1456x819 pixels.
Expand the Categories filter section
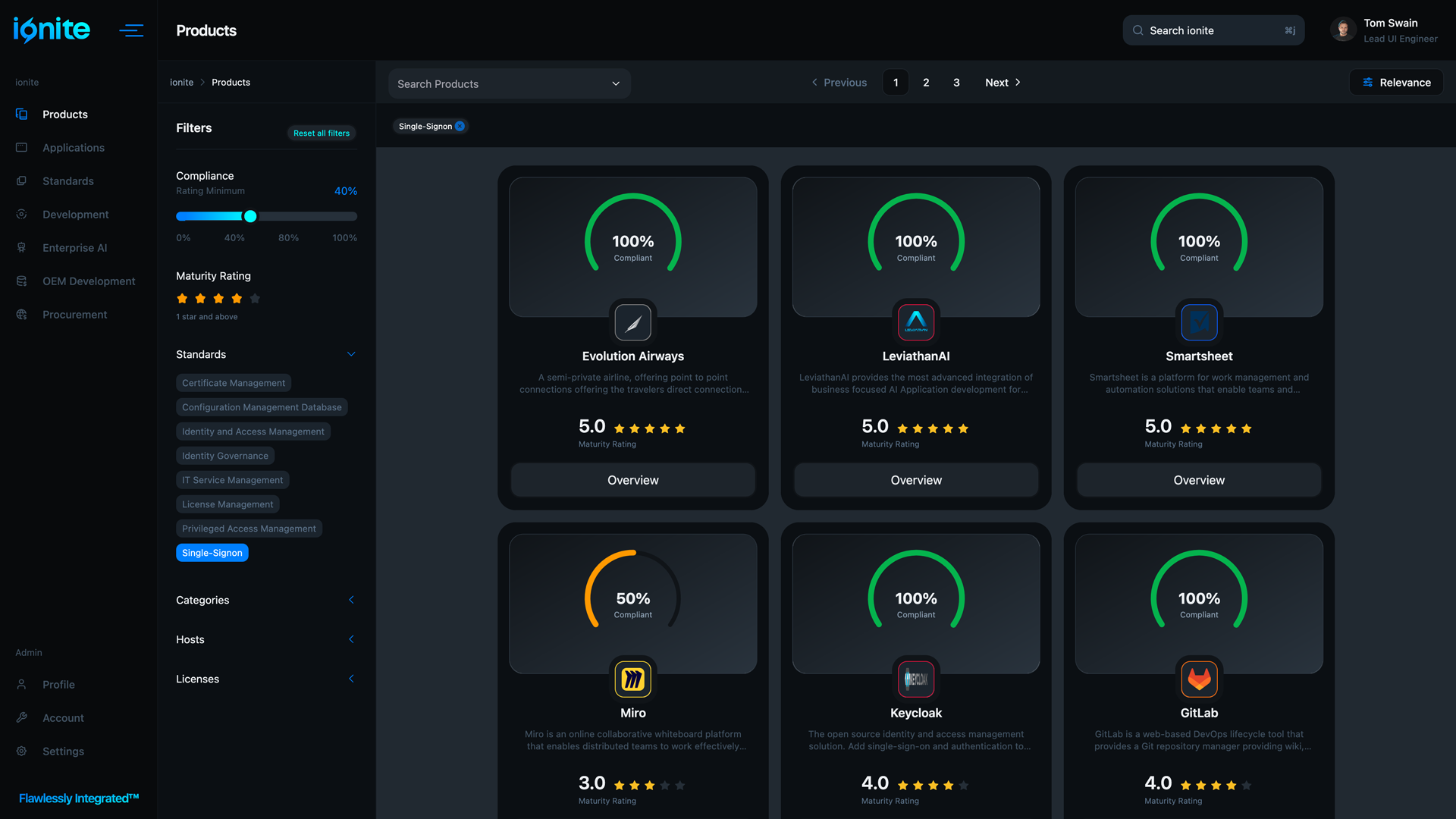[x=351, y=600]
